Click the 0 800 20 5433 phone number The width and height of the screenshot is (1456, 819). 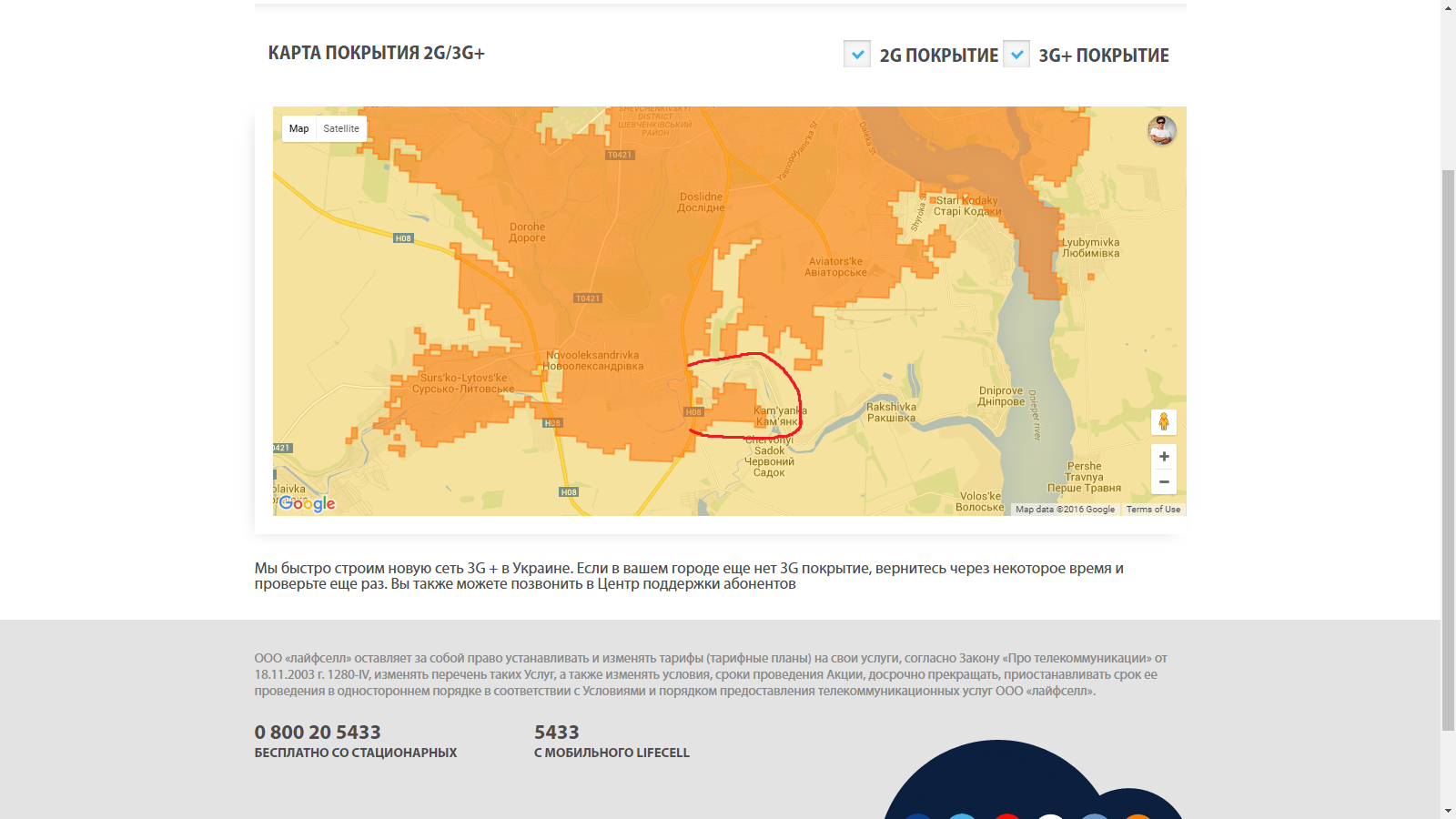pyautogui.click(x=318, y=732)
